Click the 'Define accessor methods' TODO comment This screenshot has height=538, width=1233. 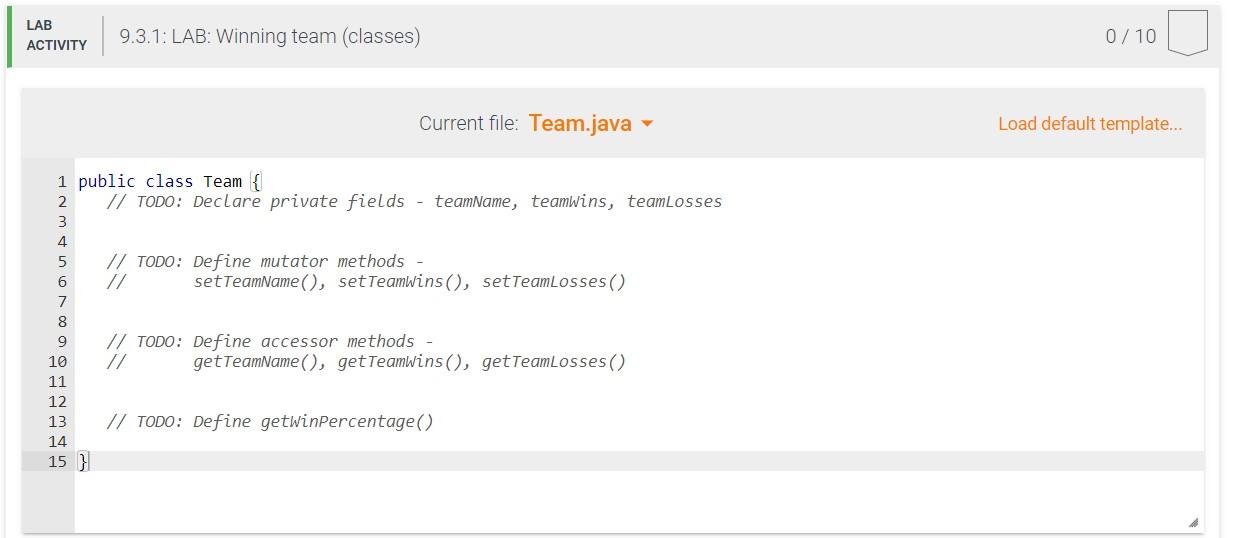270,341
